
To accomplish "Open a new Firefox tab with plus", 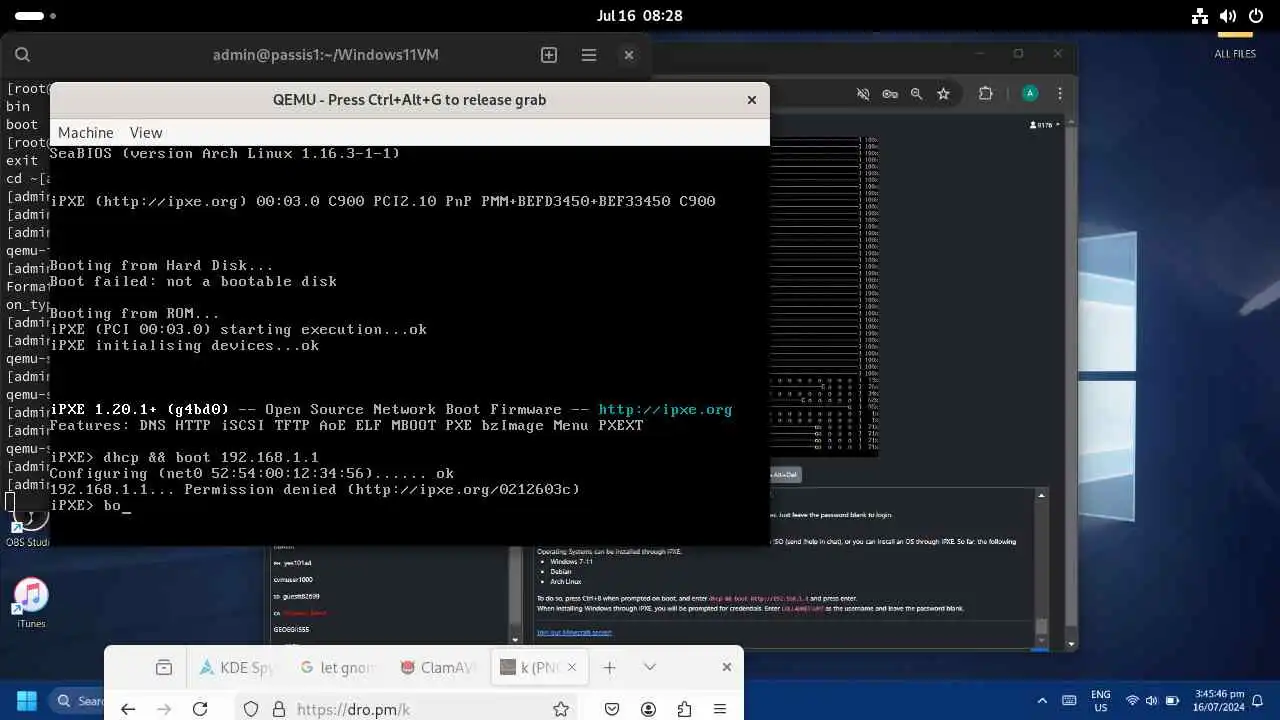I will coord(609,667).
